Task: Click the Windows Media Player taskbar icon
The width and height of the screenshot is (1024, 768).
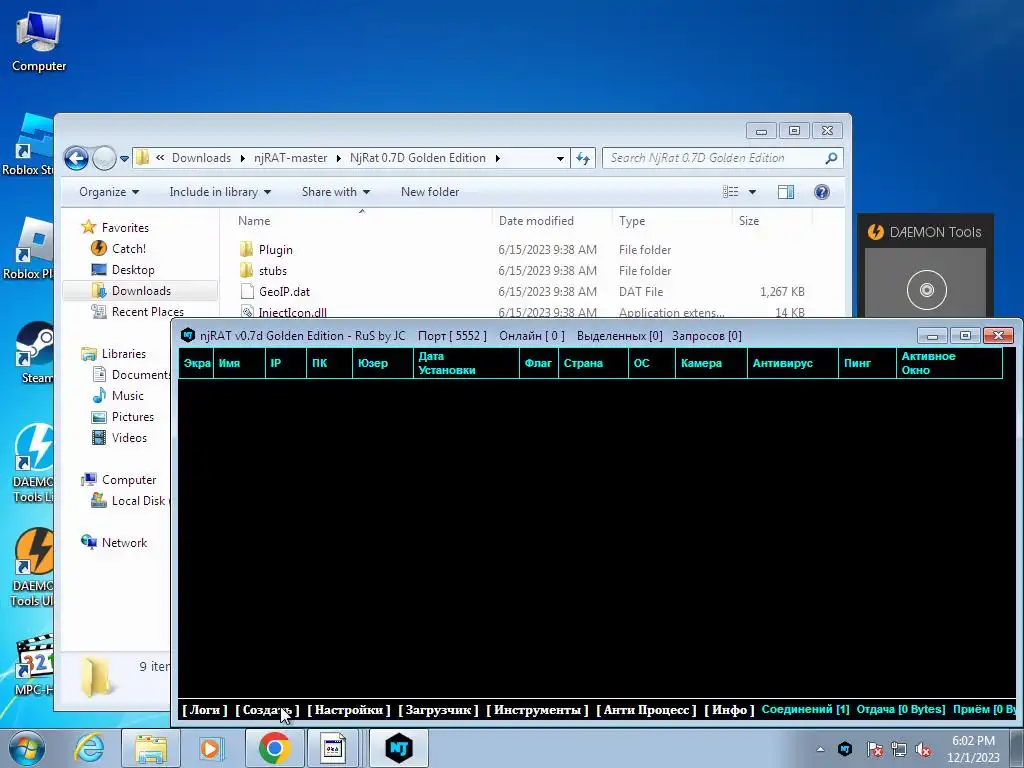Action: (211, 748)
